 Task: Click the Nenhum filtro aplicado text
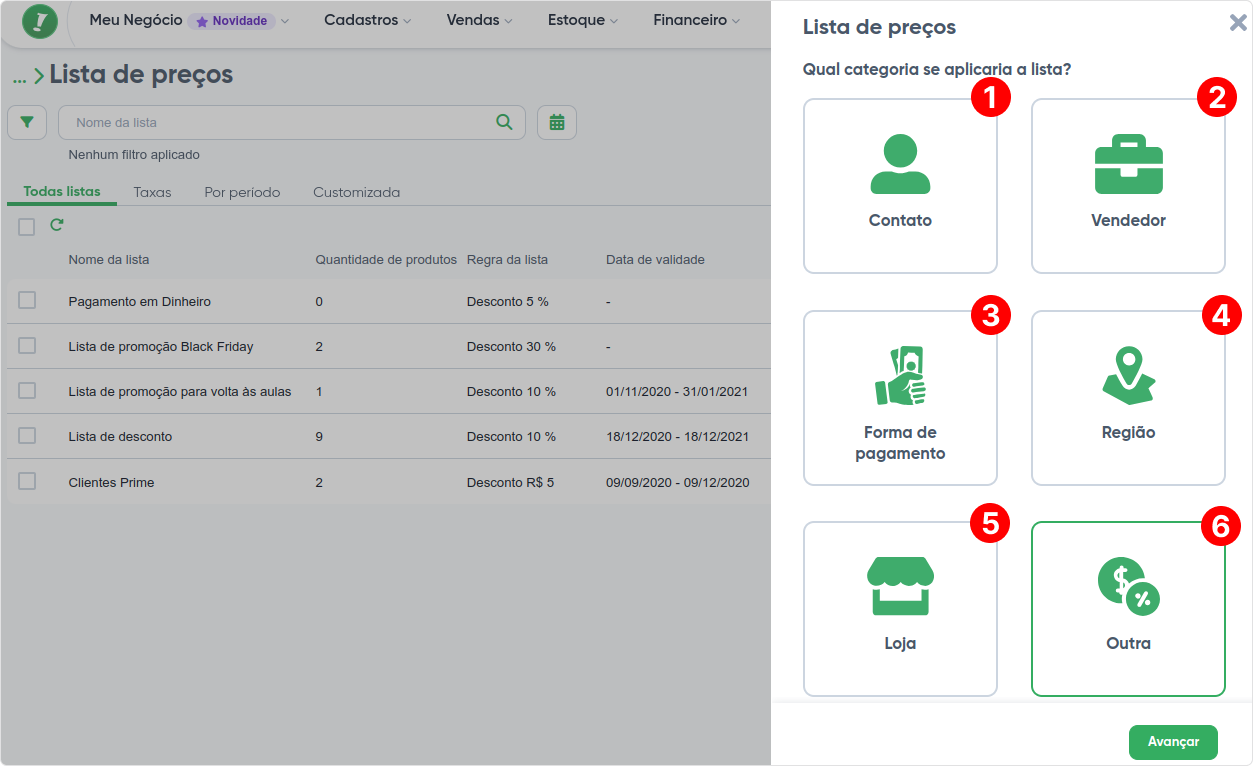pyautogui.click(x=134, y=154)
